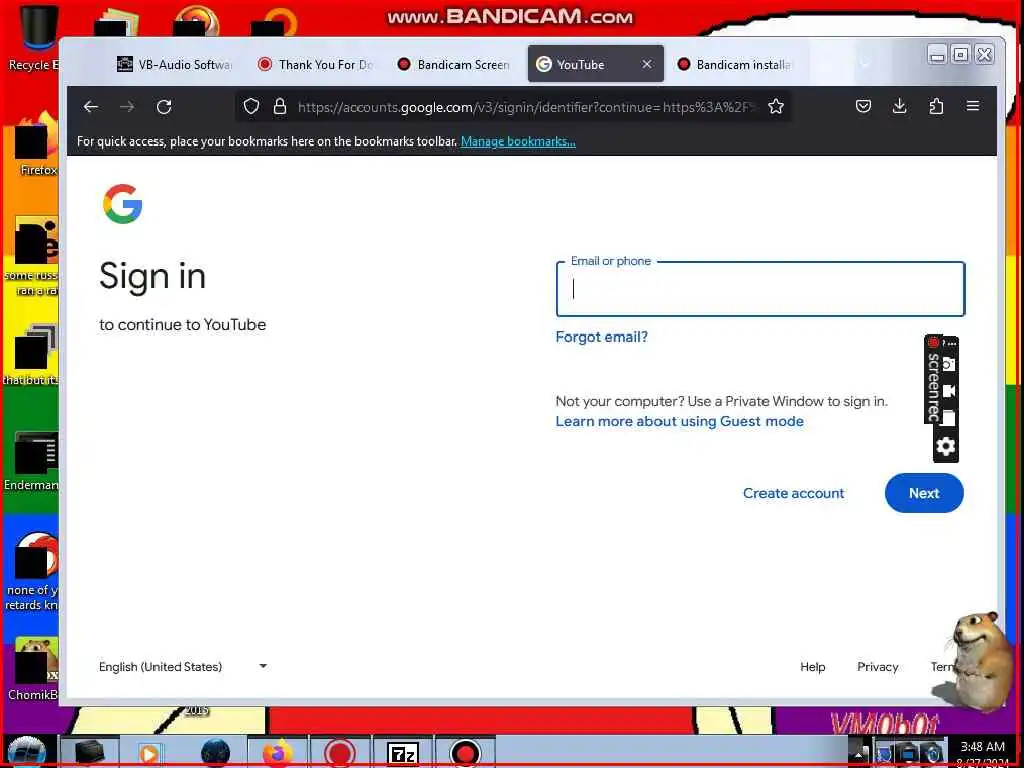
Task: Open the Privacy footer link
Action: tap(877, 667)
